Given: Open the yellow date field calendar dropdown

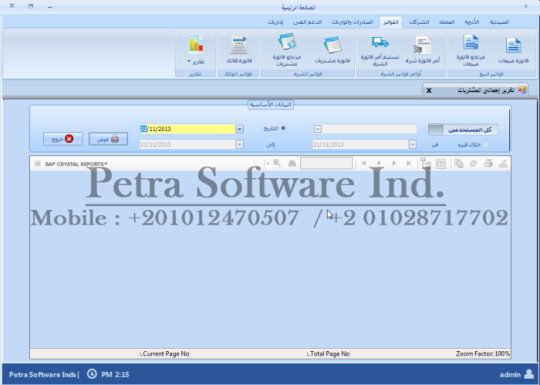Looking at the screenshot, I should pos(239,129).
